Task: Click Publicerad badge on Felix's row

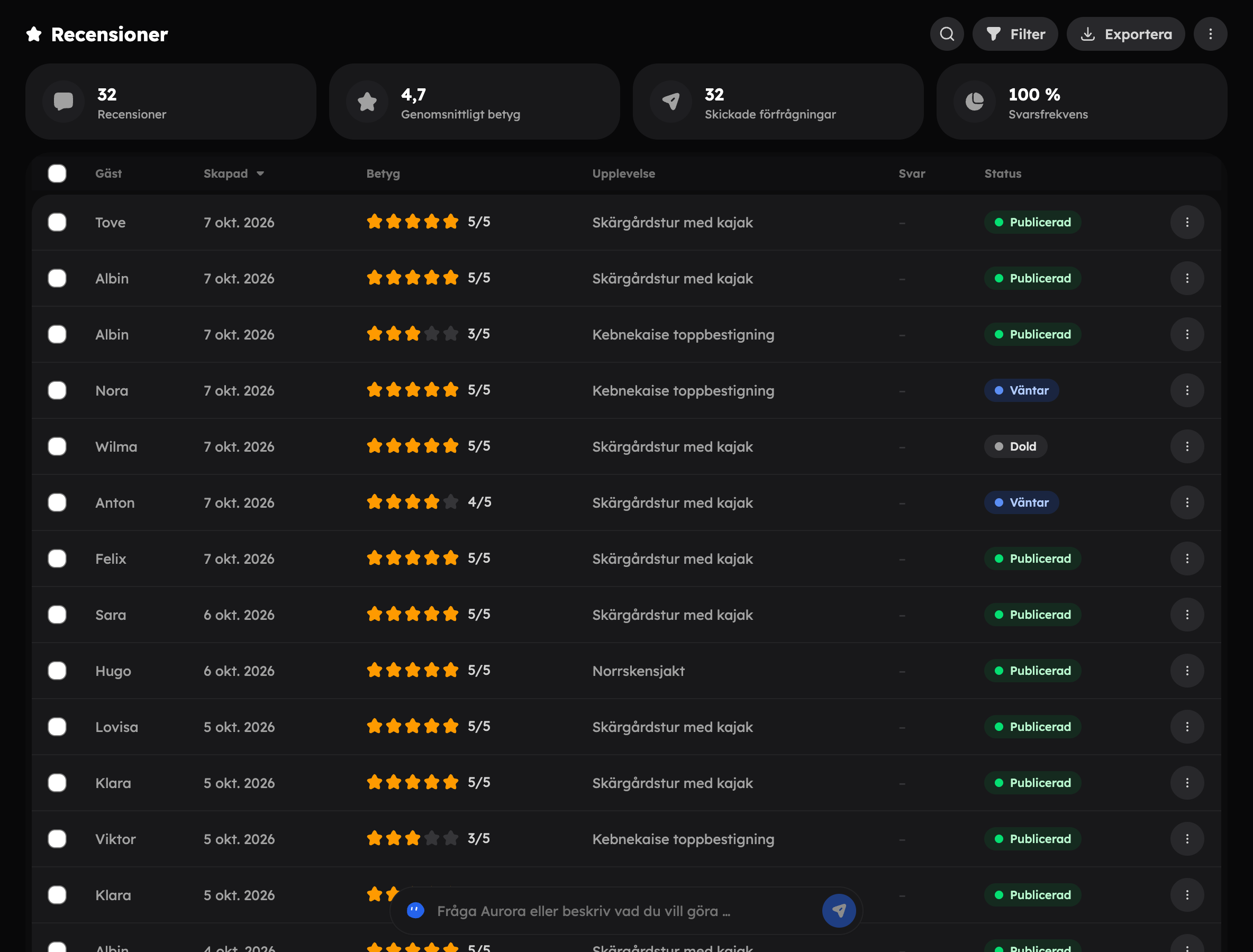Action: (1032, 559)
